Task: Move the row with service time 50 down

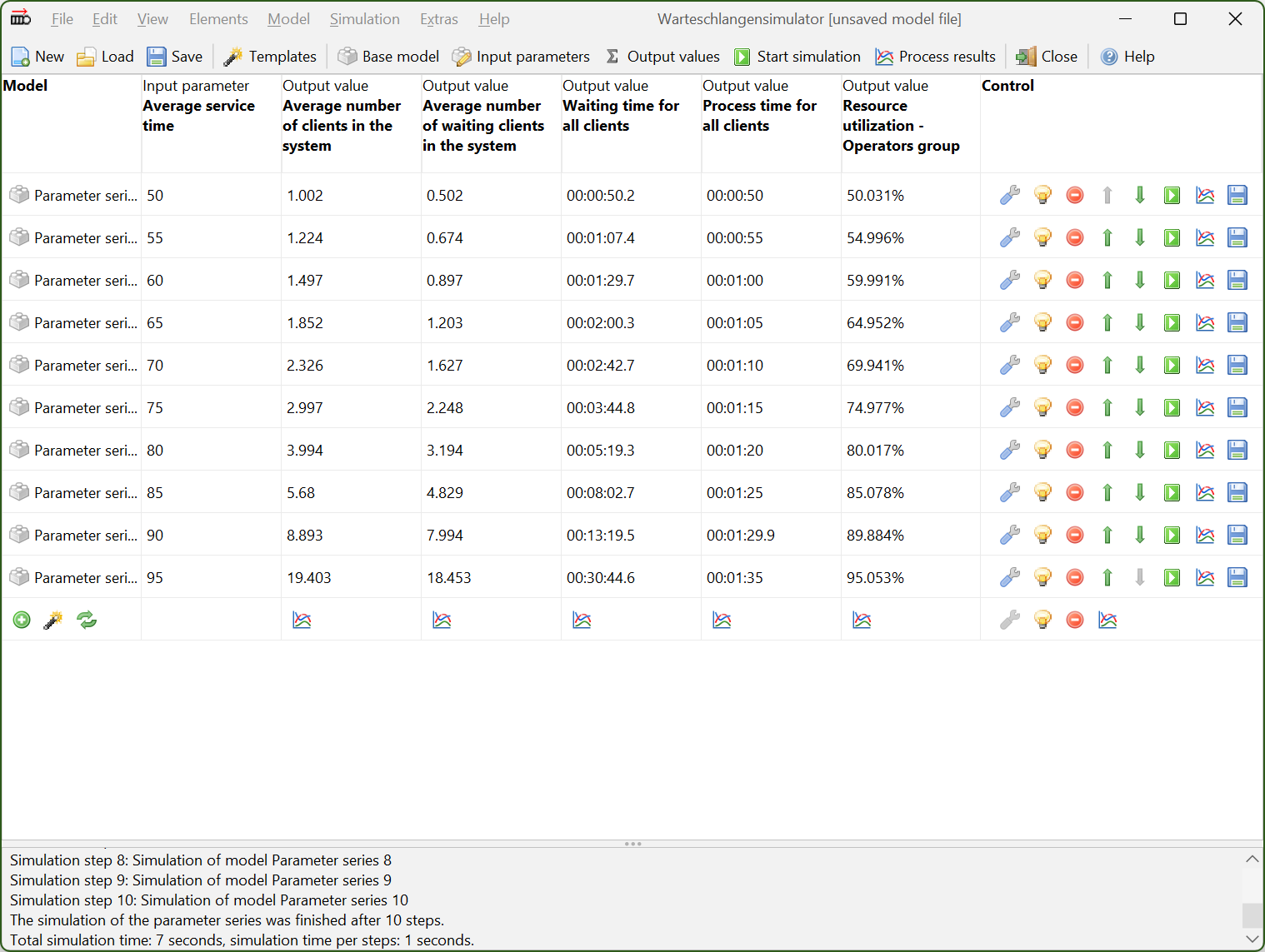Action: (x=1140, y=195)
